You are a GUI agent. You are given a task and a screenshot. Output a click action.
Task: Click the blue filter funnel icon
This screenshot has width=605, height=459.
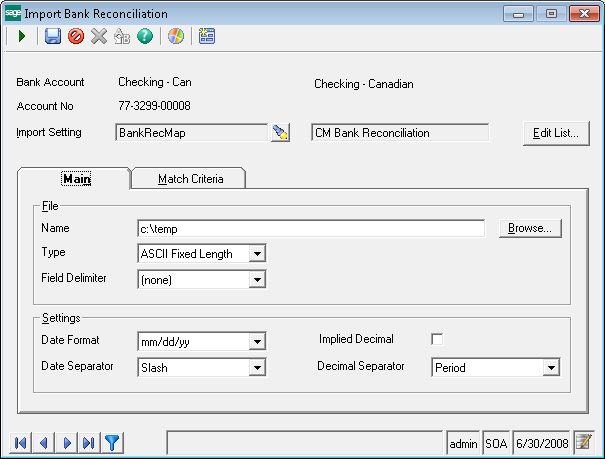[112, 443]
